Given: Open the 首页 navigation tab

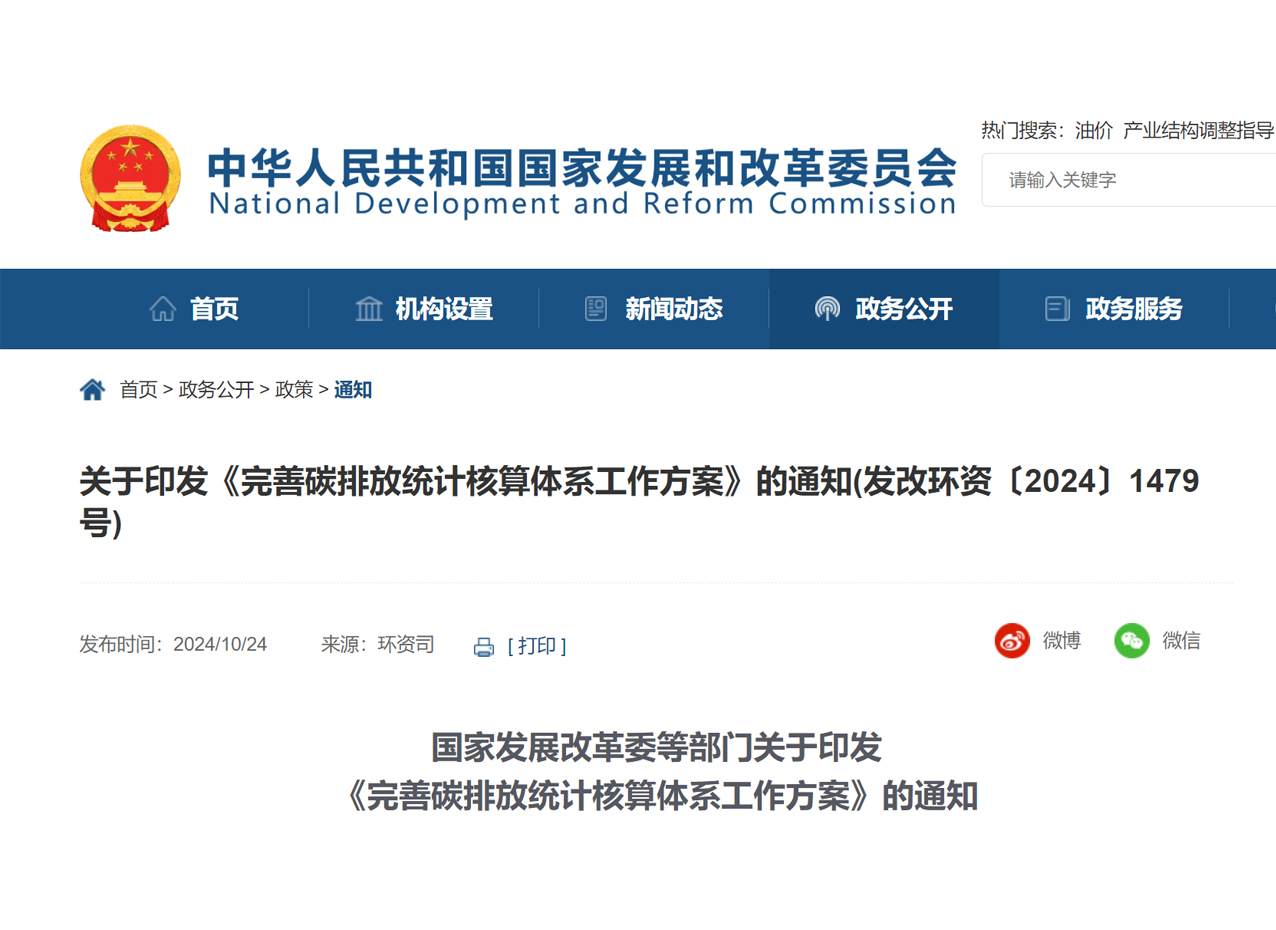Looking at the screenshot, I should 214,309.
